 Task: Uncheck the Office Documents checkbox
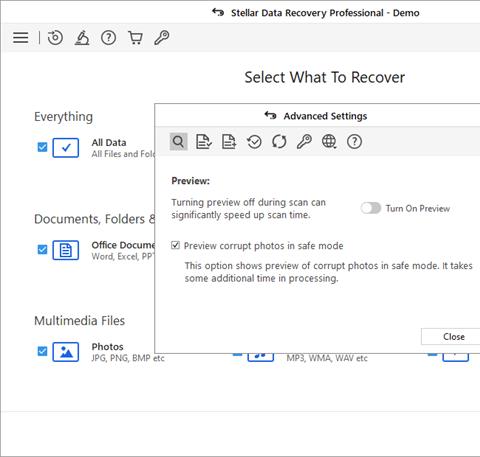tap(42, 249)
